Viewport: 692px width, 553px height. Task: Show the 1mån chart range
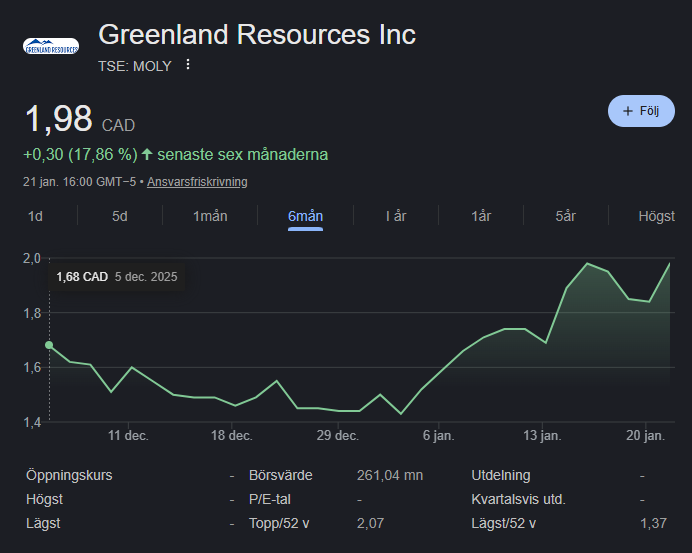210,216
